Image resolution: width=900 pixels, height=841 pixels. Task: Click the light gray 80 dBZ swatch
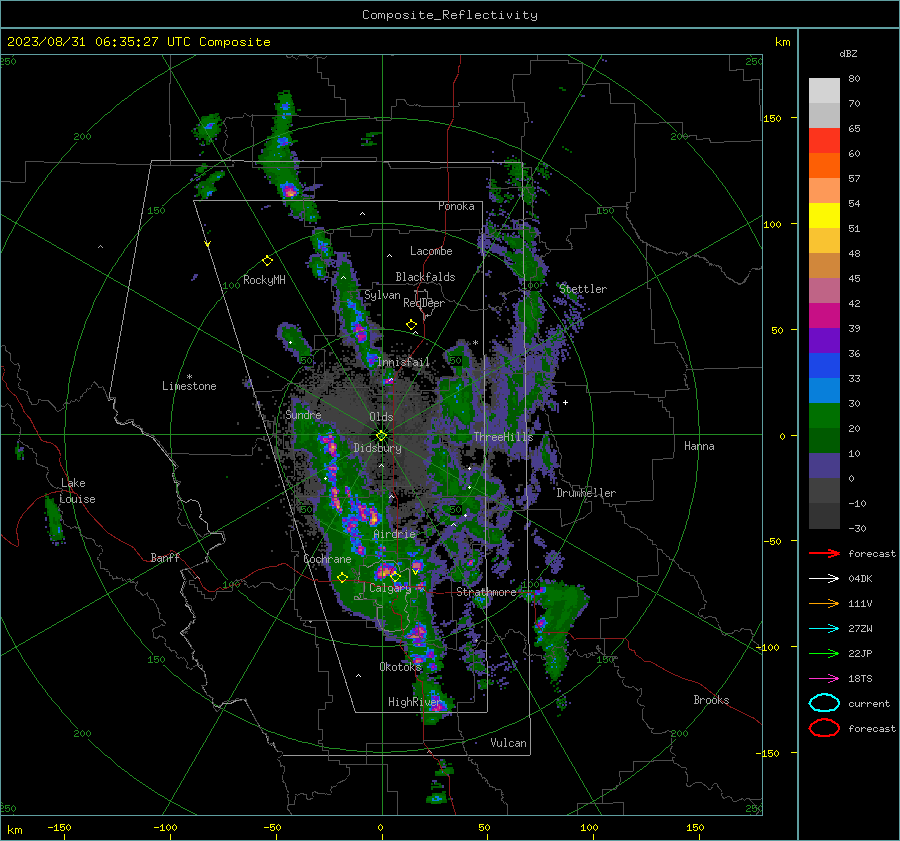click(824, 91)
